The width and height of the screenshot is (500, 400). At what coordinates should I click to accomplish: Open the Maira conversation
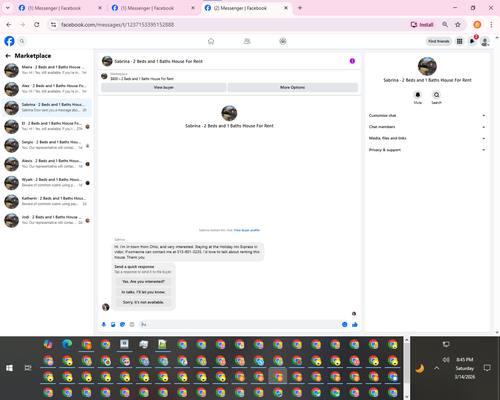coord(47,70)
